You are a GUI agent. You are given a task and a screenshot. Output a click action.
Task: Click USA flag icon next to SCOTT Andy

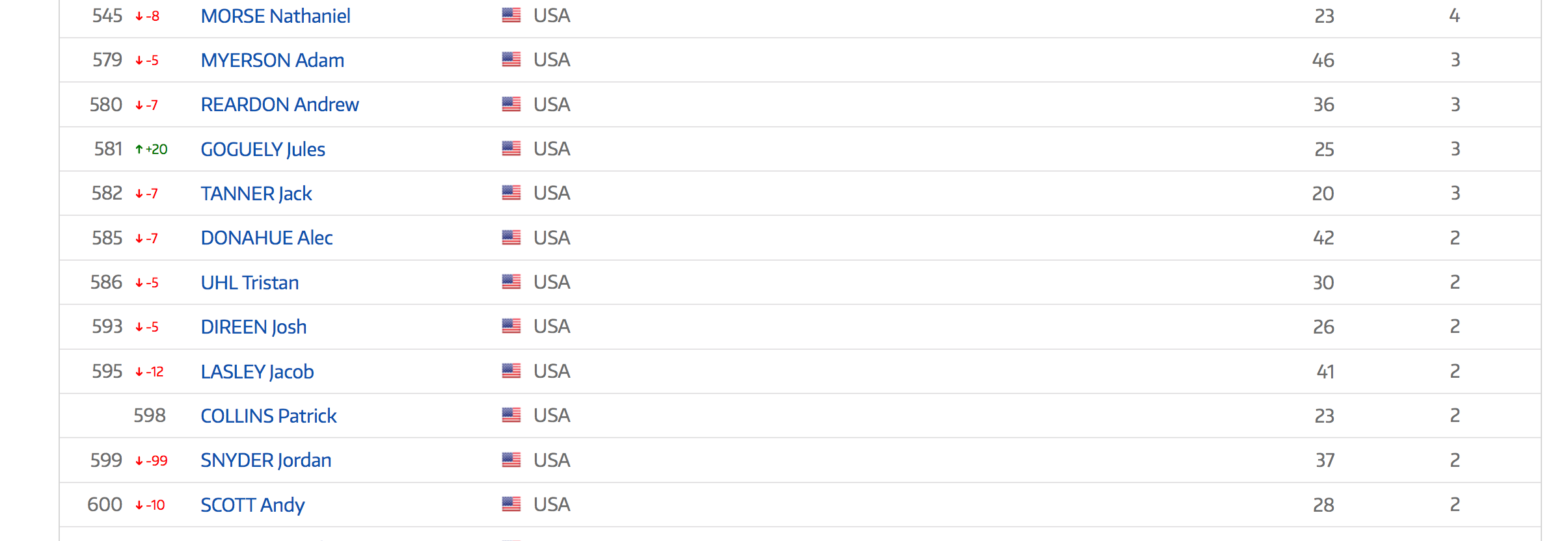(511, 504)
